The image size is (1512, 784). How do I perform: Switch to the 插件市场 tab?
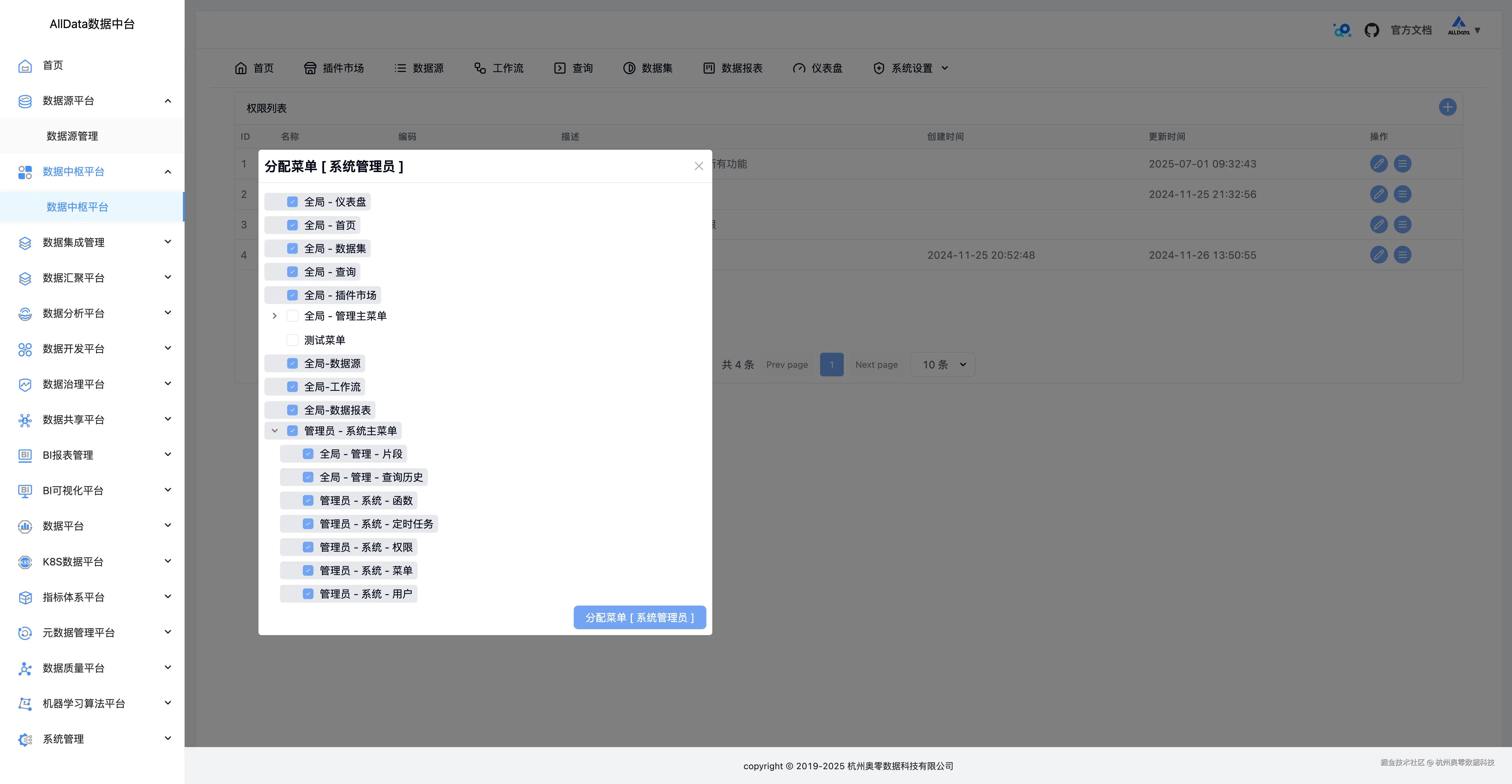pos(334,67)
